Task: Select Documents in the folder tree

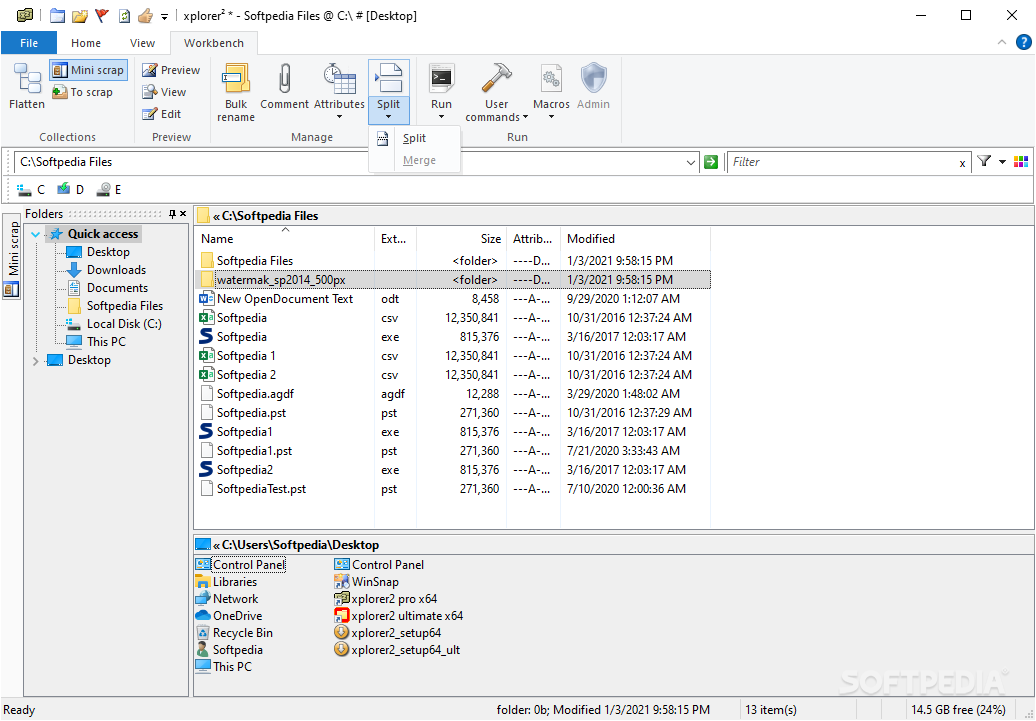Action: (108, 287)
